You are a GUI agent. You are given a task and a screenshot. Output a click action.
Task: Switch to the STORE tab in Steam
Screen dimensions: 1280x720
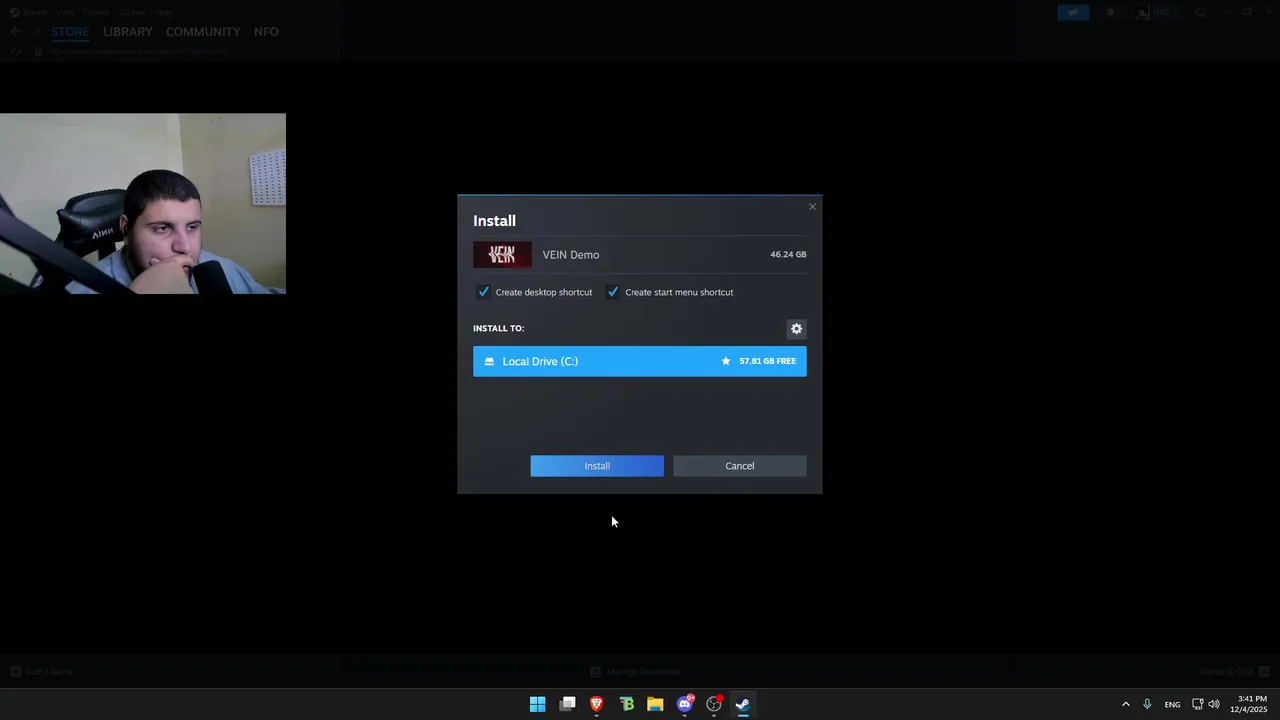click(70, 32)
